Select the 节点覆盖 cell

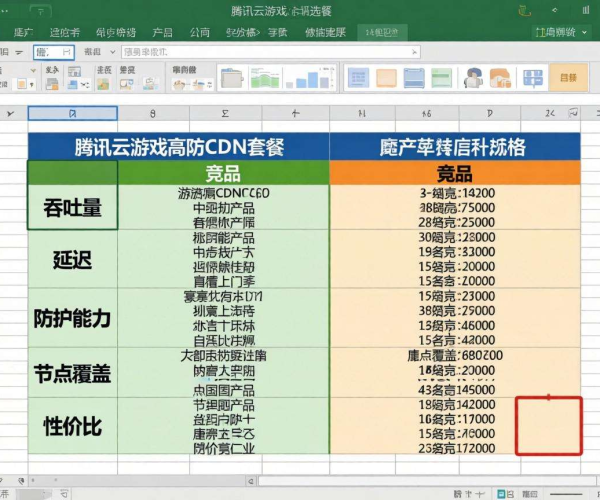pos(72,373)
